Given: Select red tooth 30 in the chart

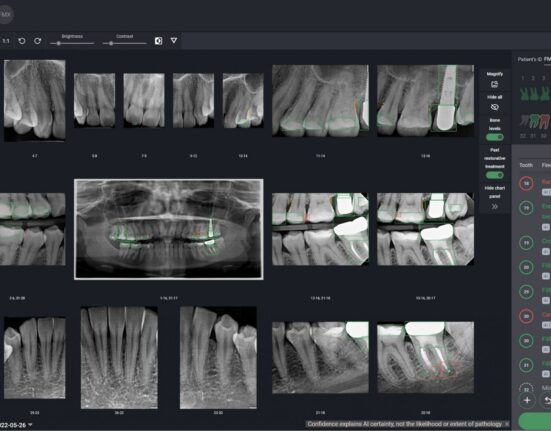Looking at the screenshot, I should tap(544, 122).
